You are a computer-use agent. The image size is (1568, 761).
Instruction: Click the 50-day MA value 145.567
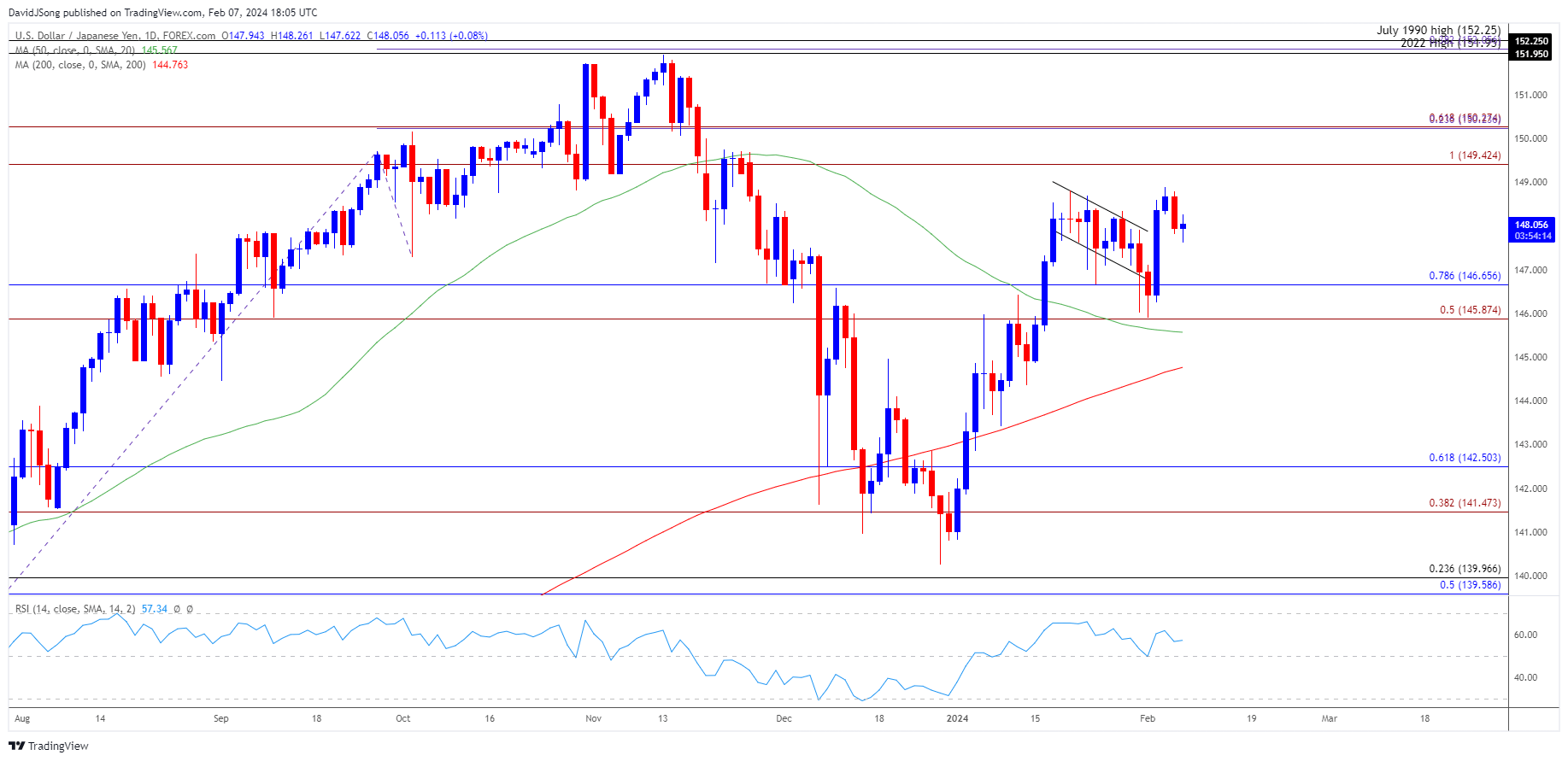pos(160,50)
